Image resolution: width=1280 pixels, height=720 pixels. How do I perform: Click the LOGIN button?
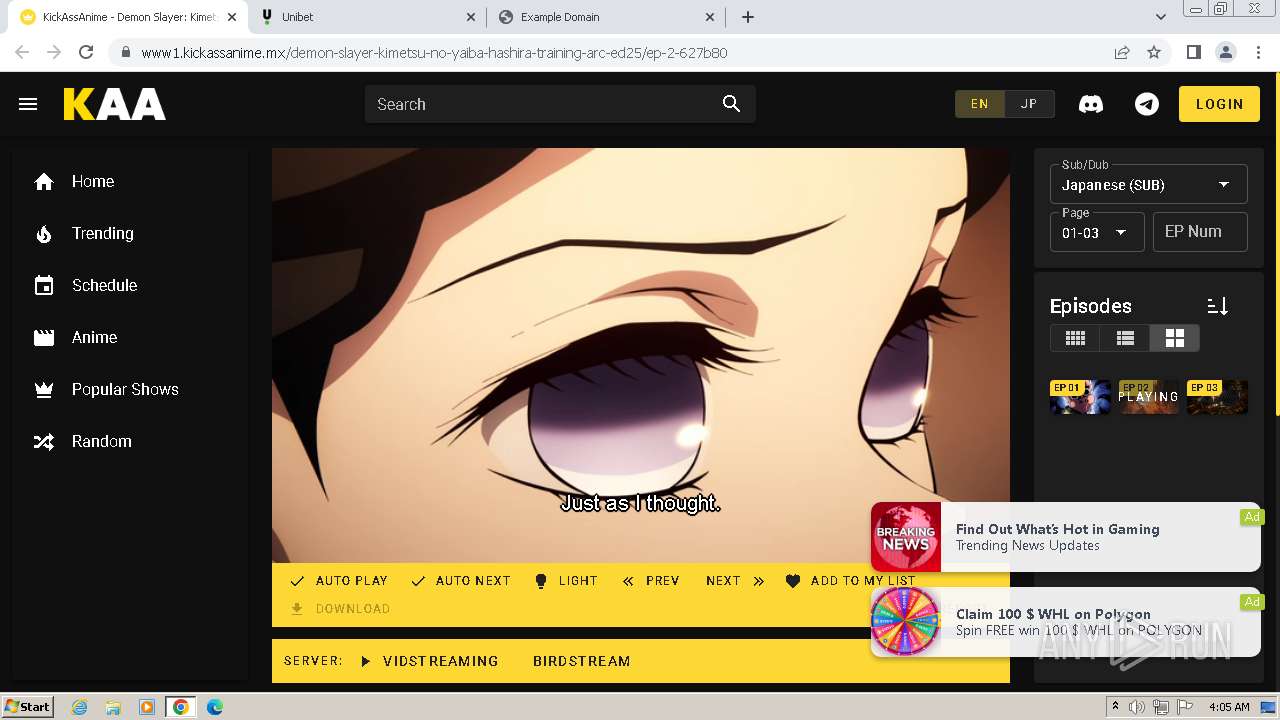click(1219, 104)
